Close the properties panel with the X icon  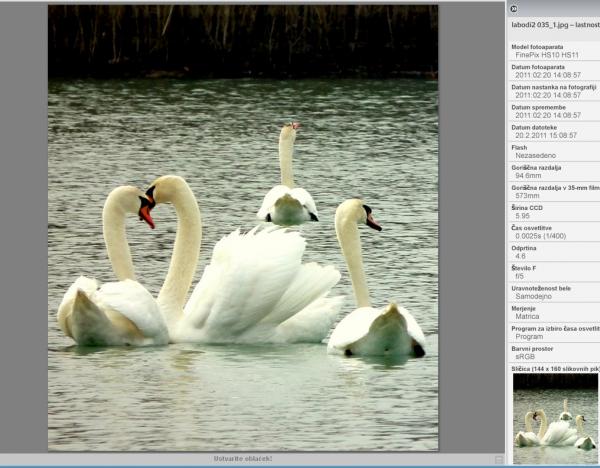click(x=513, y=9)
